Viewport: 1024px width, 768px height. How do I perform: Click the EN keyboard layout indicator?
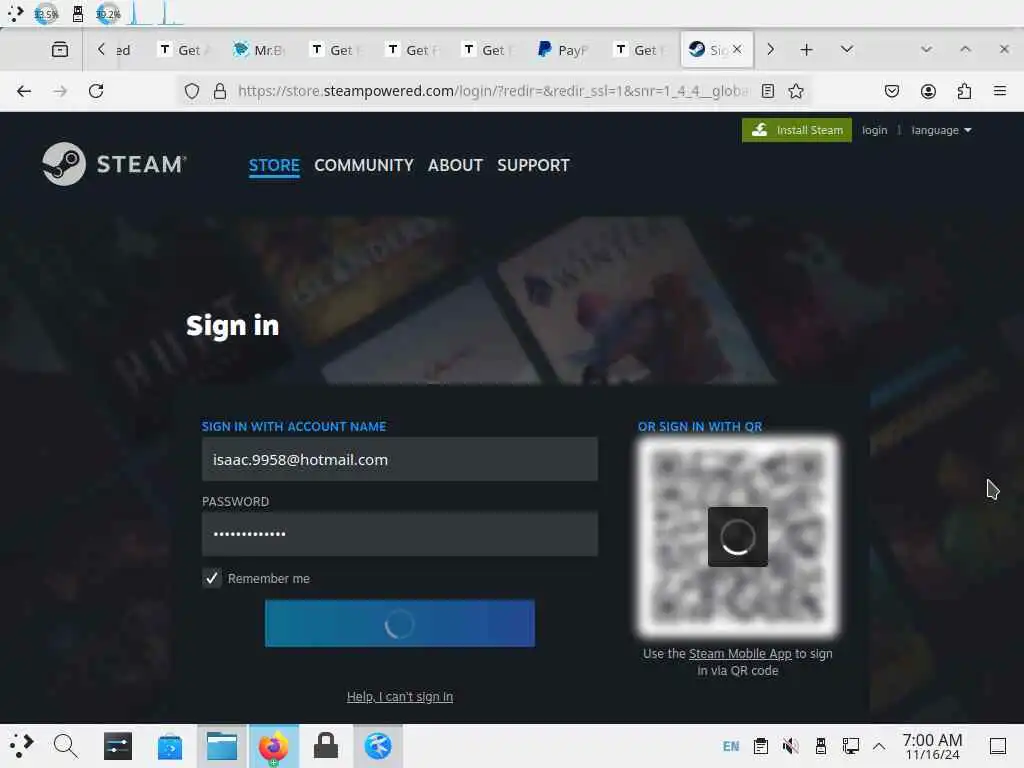point(731,746)
